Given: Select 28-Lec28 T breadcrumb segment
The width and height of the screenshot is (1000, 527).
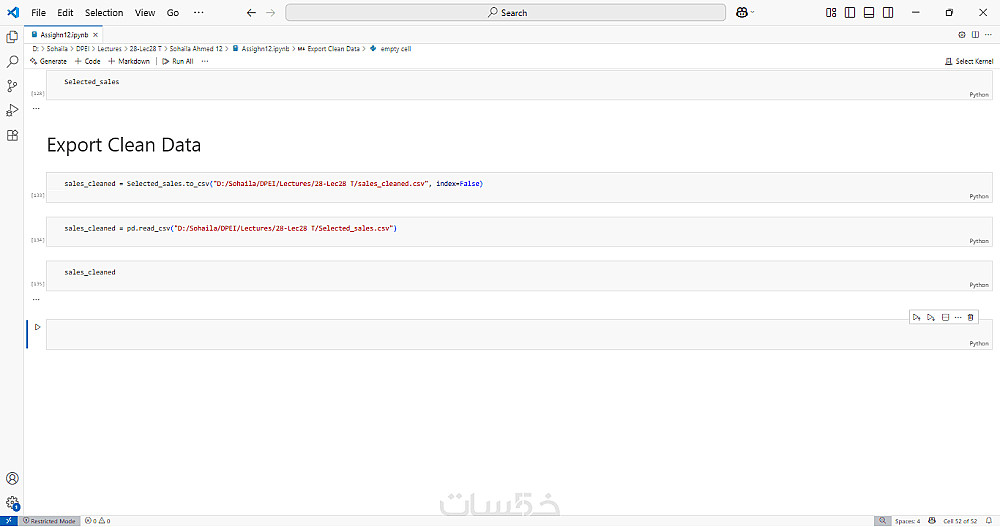Looking at the screenshot, I should tap(145, 48).
